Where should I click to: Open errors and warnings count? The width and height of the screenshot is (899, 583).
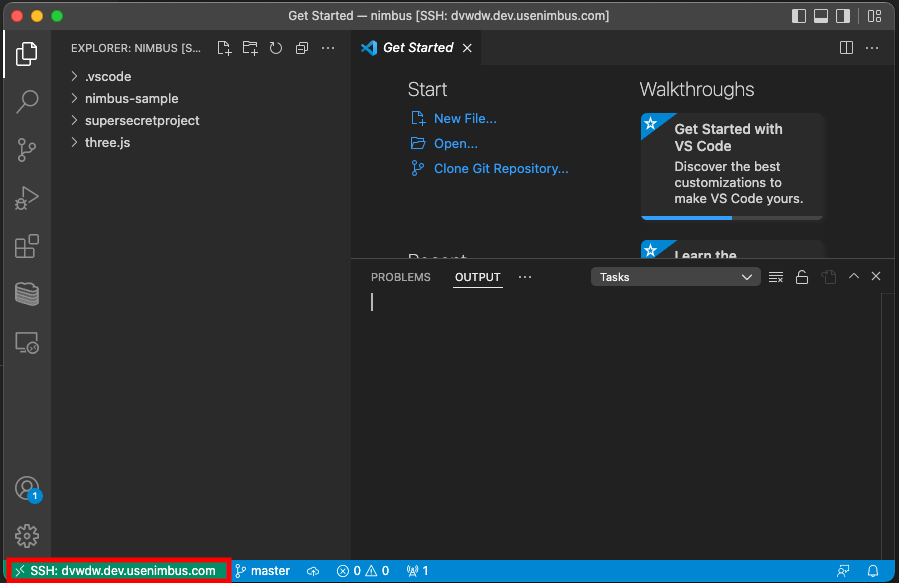[x=363, y=571]
